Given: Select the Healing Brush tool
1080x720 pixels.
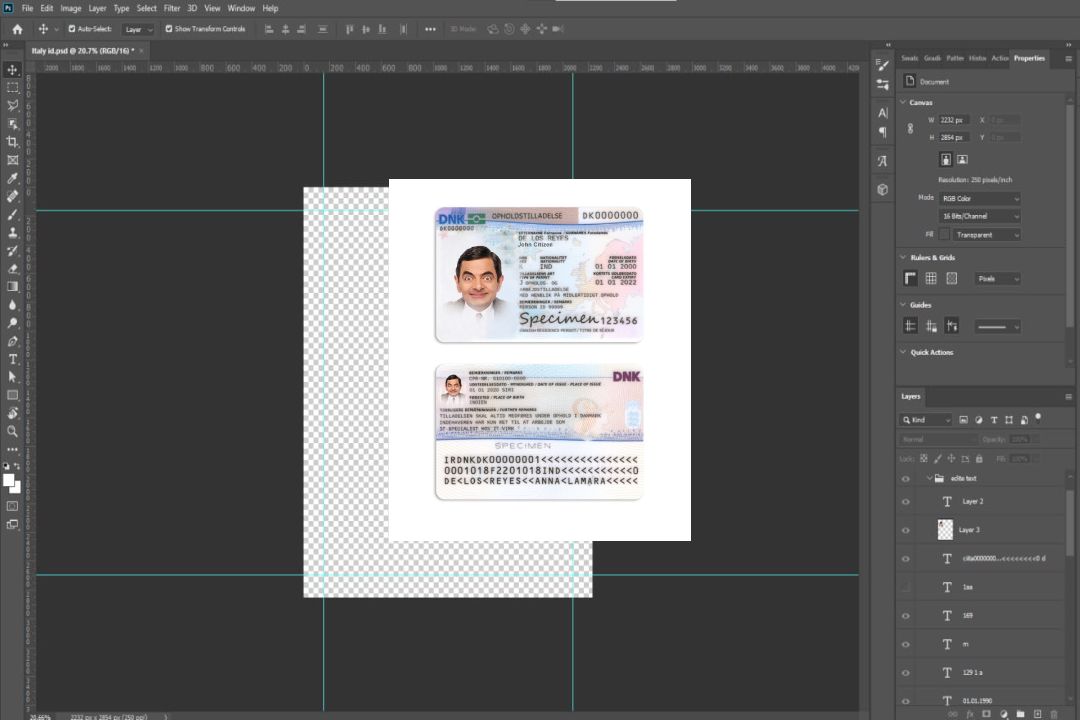Looking at the screenshot, I should (x=12, y=196).
